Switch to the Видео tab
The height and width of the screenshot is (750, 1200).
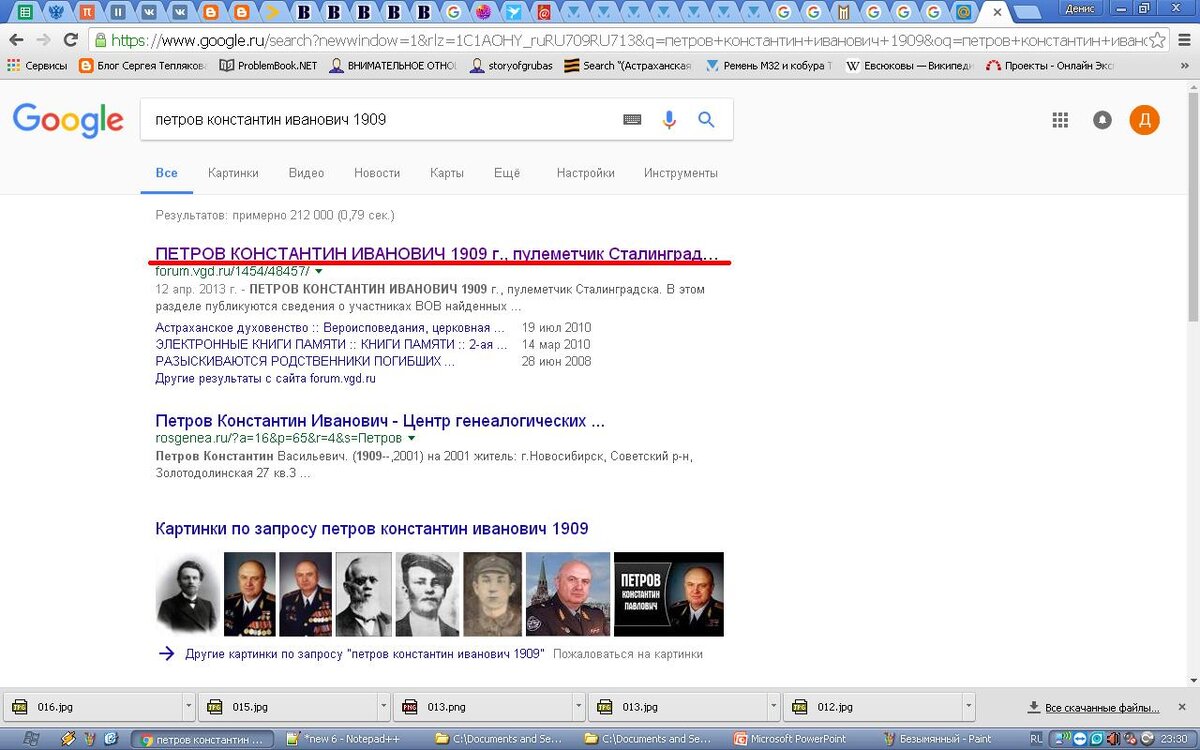pos(306,173)
